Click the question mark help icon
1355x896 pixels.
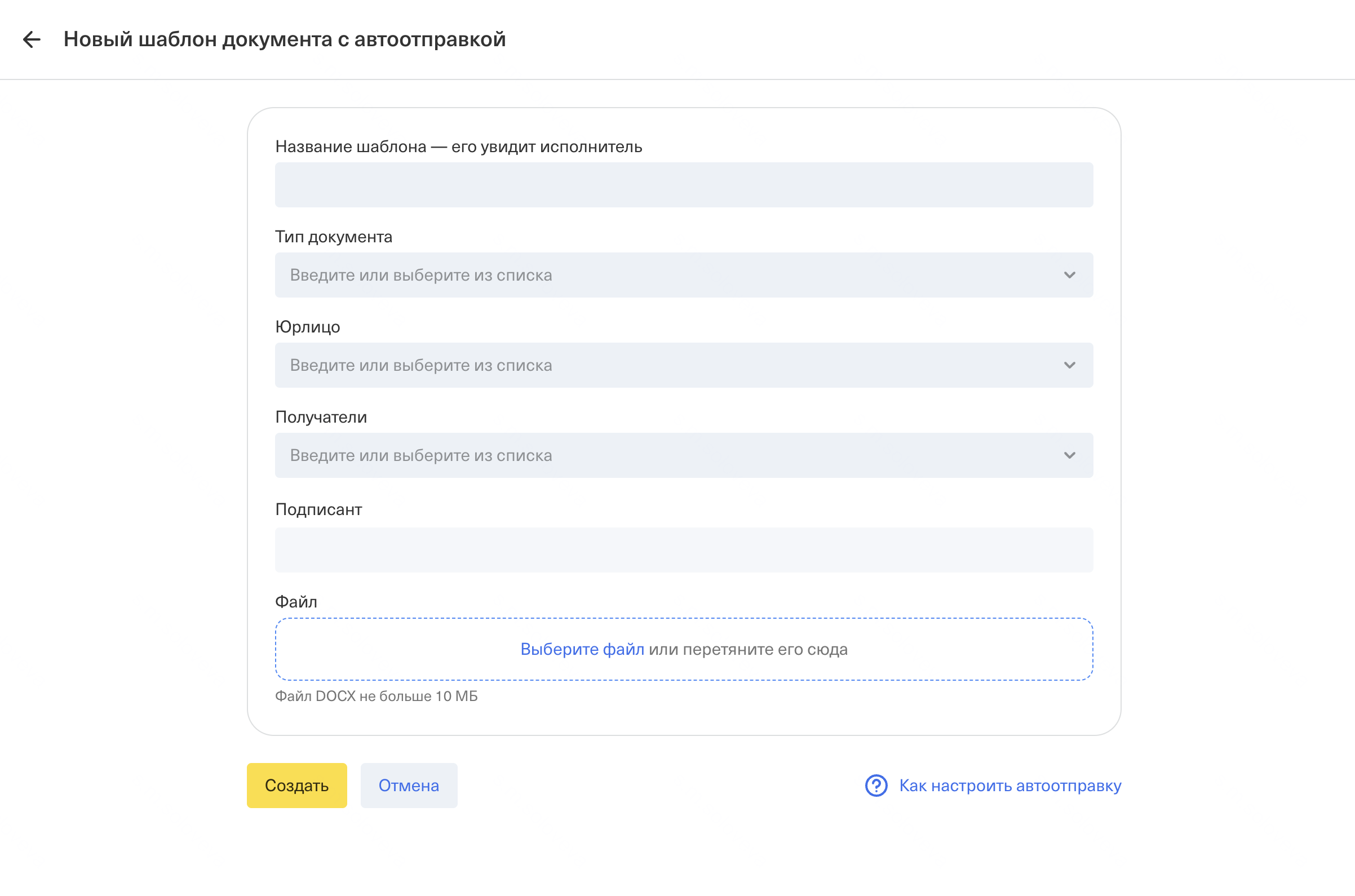click(875, 785)
